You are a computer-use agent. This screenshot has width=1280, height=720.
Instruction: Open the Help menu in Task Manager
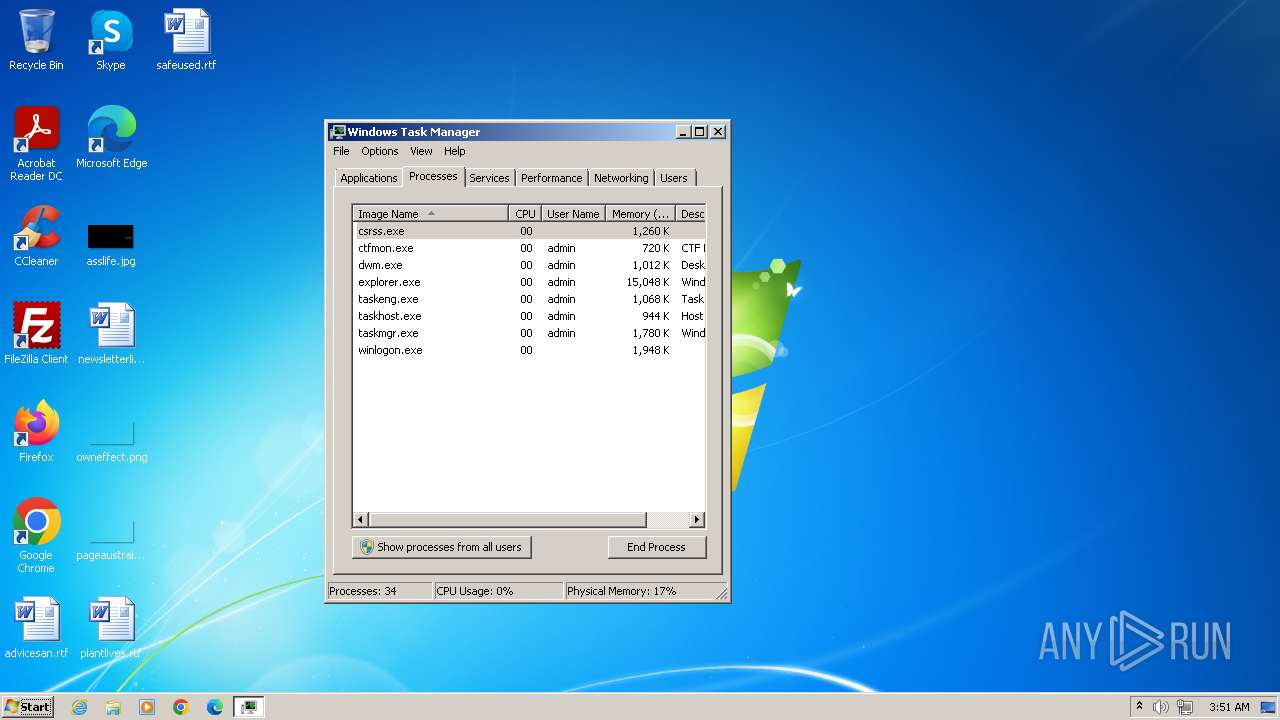pos(455,151)
